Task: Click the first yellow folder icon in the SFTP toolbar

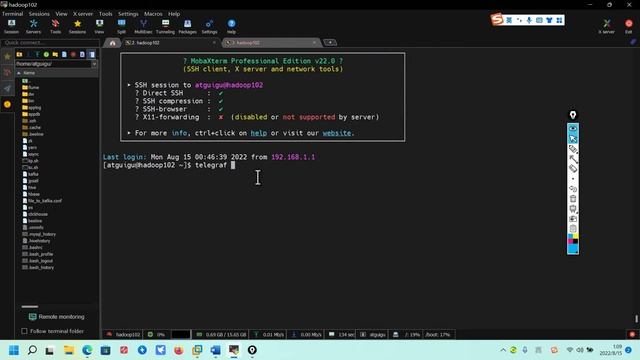Action: pyautogui.click(x=19, y=54)
